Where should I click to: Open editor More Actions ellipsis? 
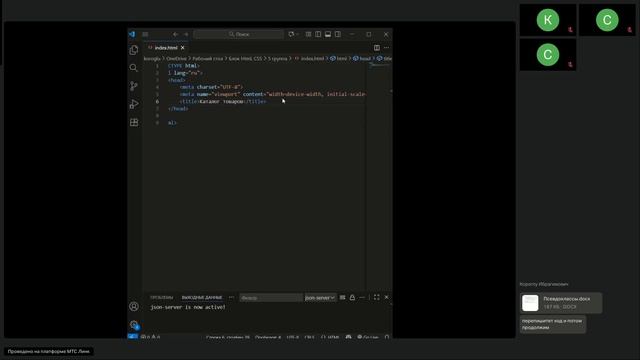[x=387, y=48]
